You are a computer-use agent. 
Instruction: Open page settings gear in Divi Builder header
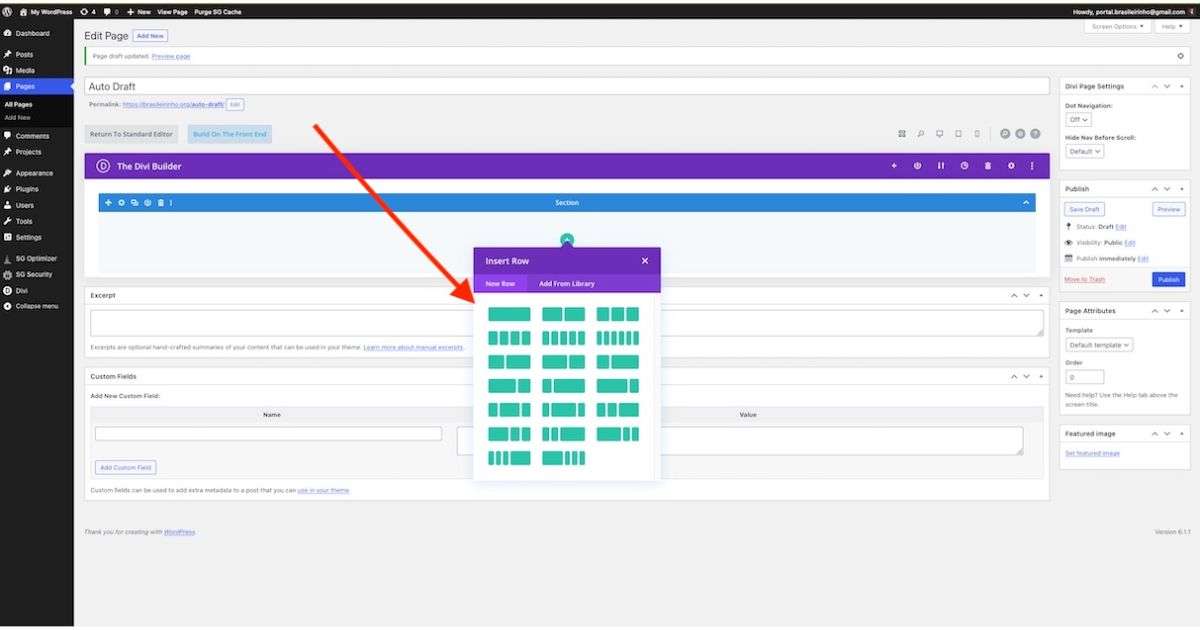[x=1011, y=166]
